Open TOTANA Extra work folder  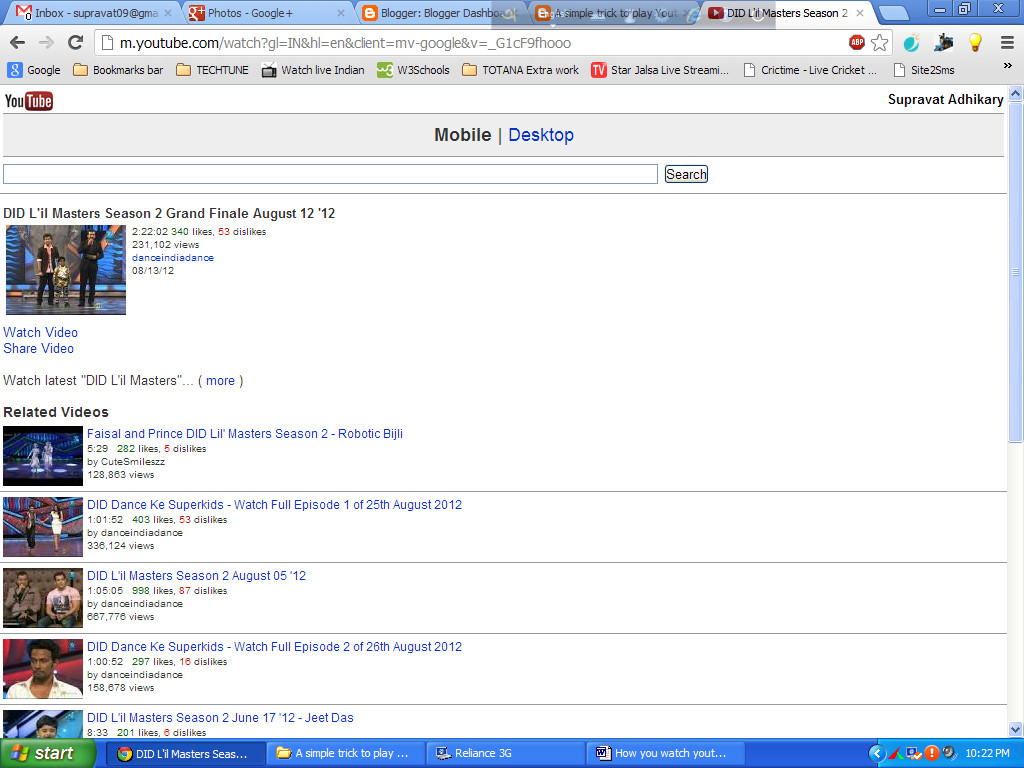click(x=520, y=70)
